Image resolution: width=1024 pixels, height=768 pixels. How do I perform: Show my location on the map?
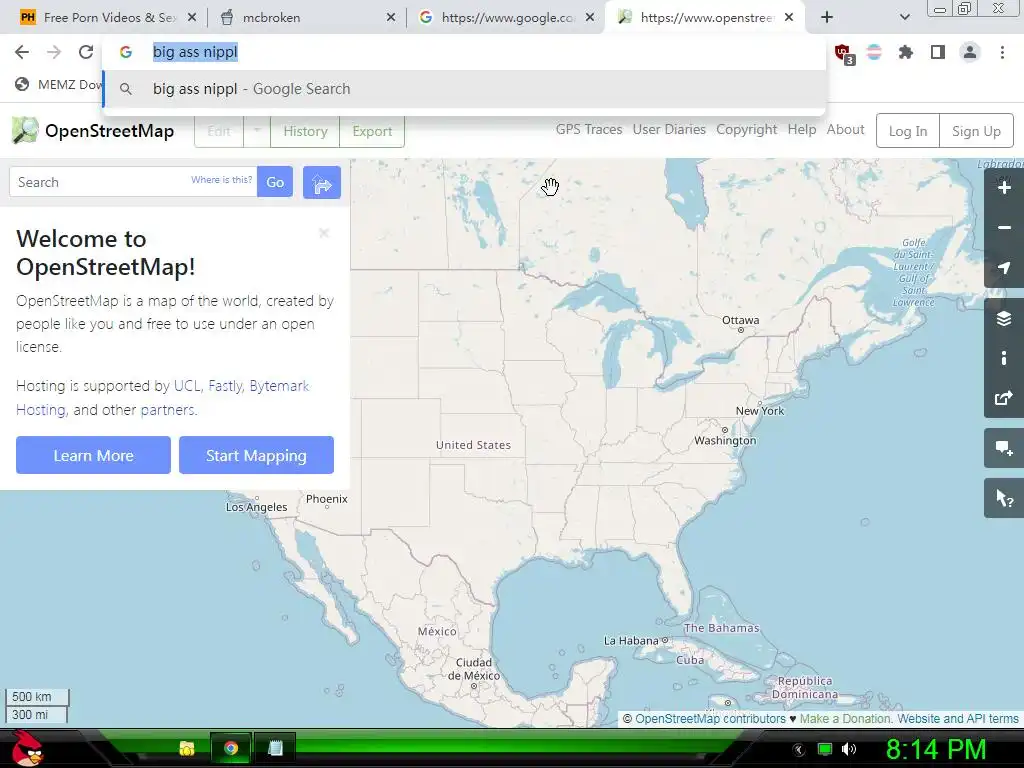click(x=1004, y=268)
